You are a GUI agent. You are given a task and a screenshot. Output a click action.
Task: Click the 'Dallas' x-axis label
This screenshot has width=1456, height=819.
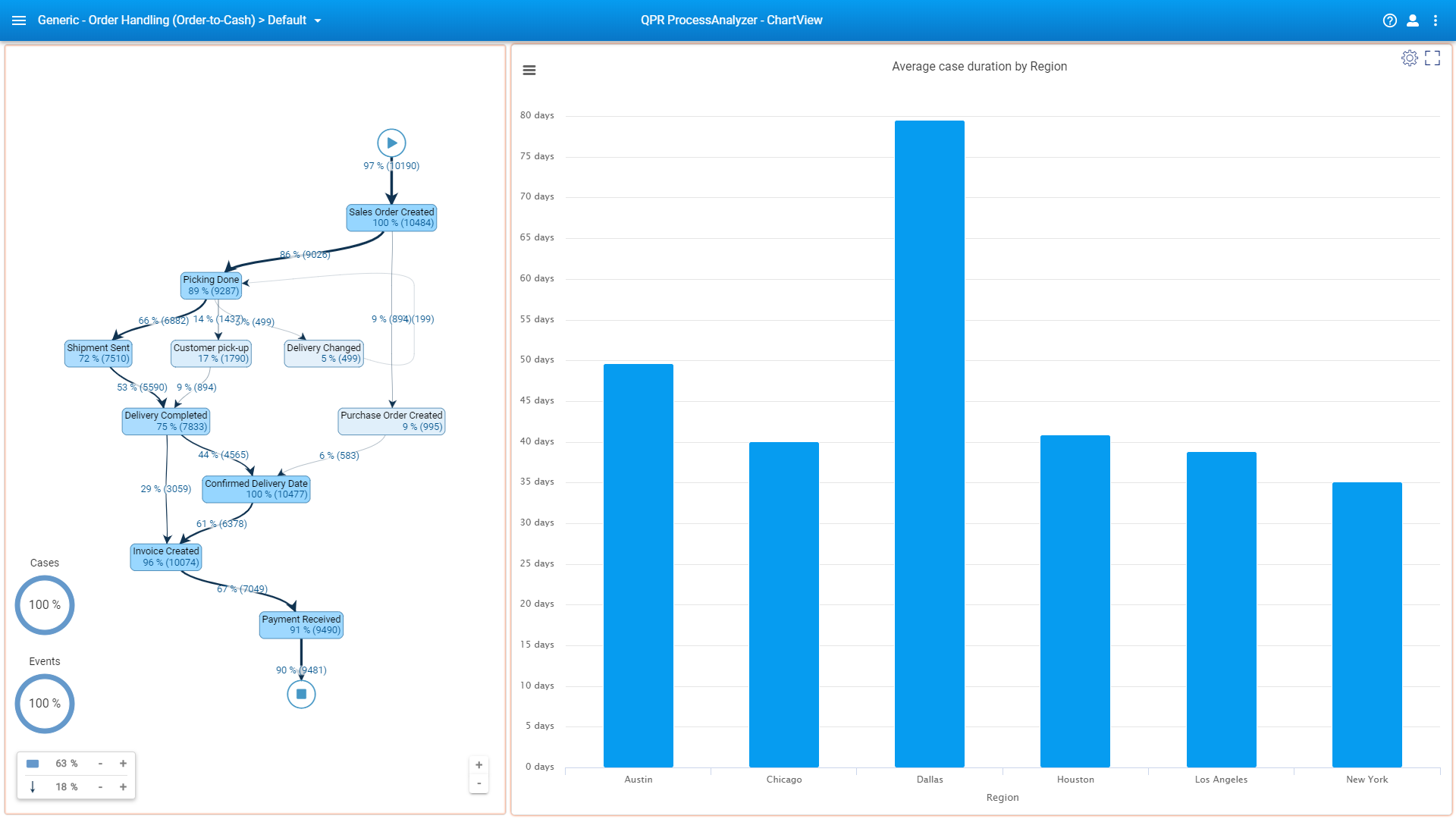click(930, 780)
